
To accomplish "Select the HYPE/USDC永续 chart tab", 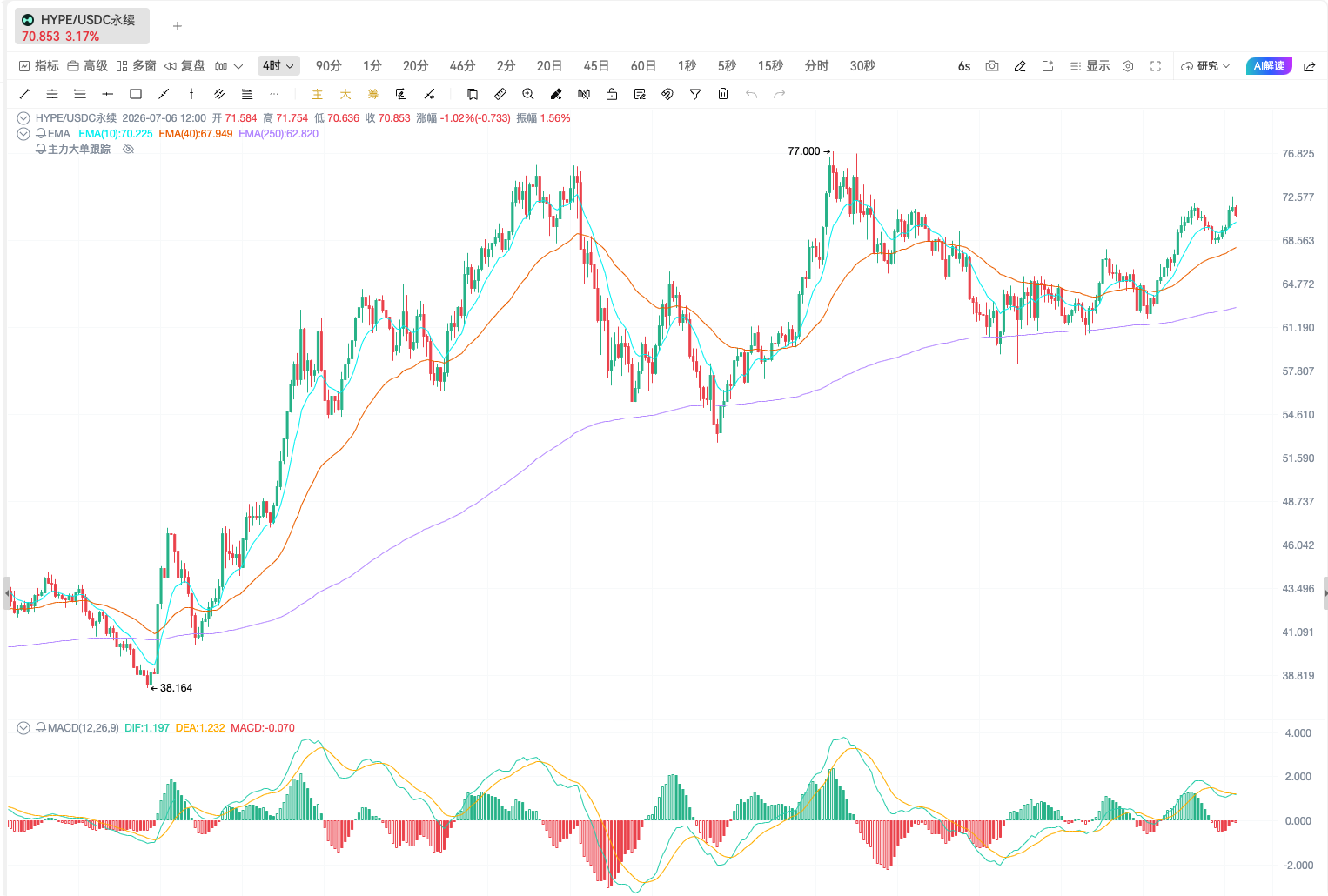I will click(82, 27).
